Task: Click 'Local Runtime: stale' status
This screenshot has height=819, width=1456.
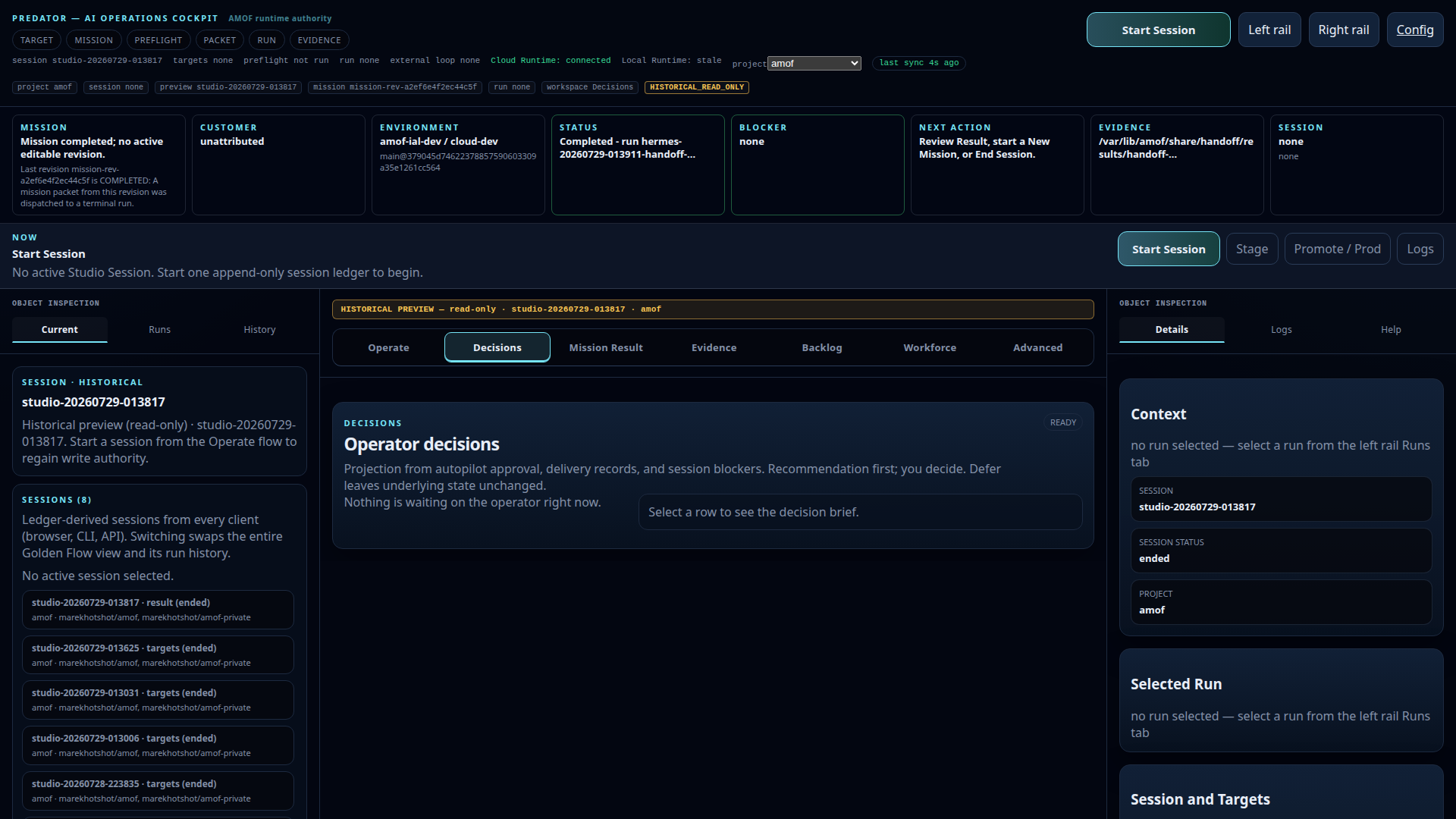Action: pyautogui.click(x=671, y=61)
